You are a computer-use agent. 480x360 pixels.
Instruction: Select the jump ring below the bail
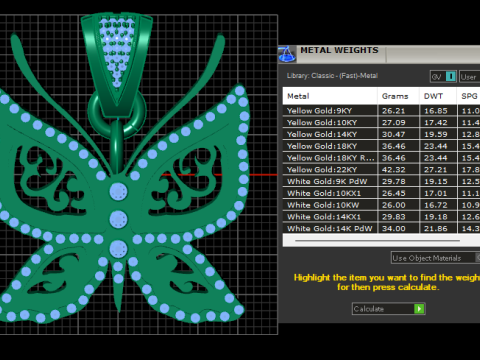pos(94,113)
